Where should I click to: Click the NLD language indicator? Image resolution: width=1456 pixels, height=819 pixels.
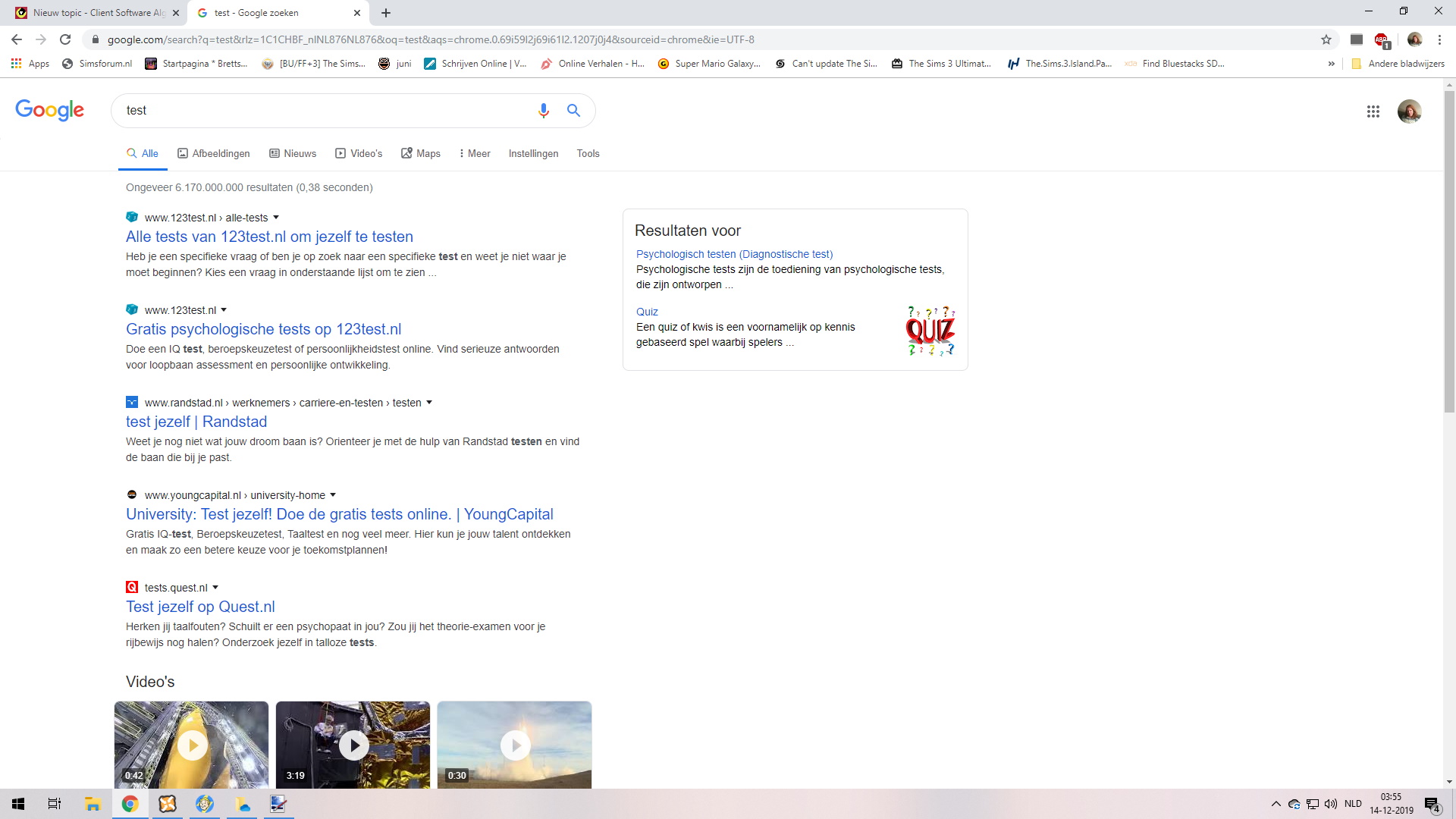click(x=1353, y=804)
